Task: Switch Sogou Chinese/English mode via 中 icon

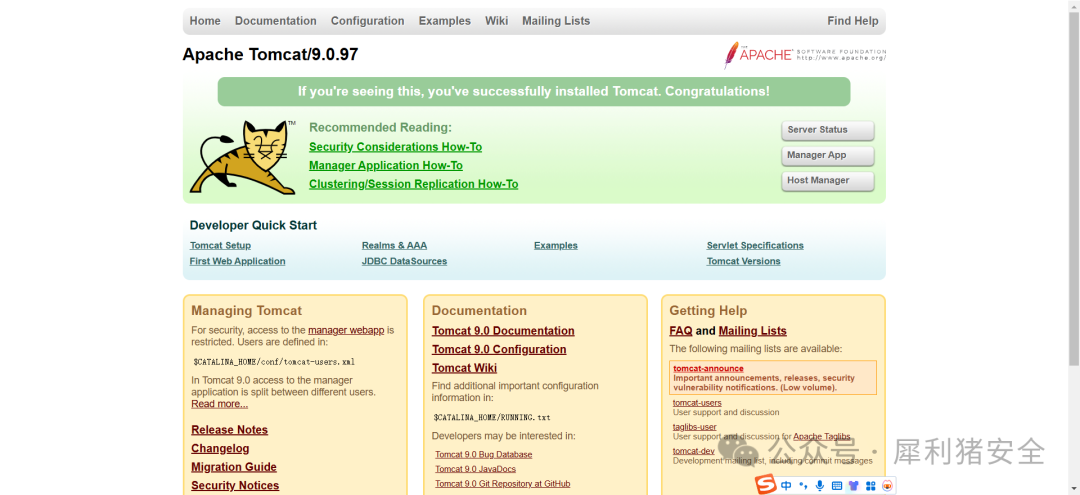Action: [x=786, y=485]
